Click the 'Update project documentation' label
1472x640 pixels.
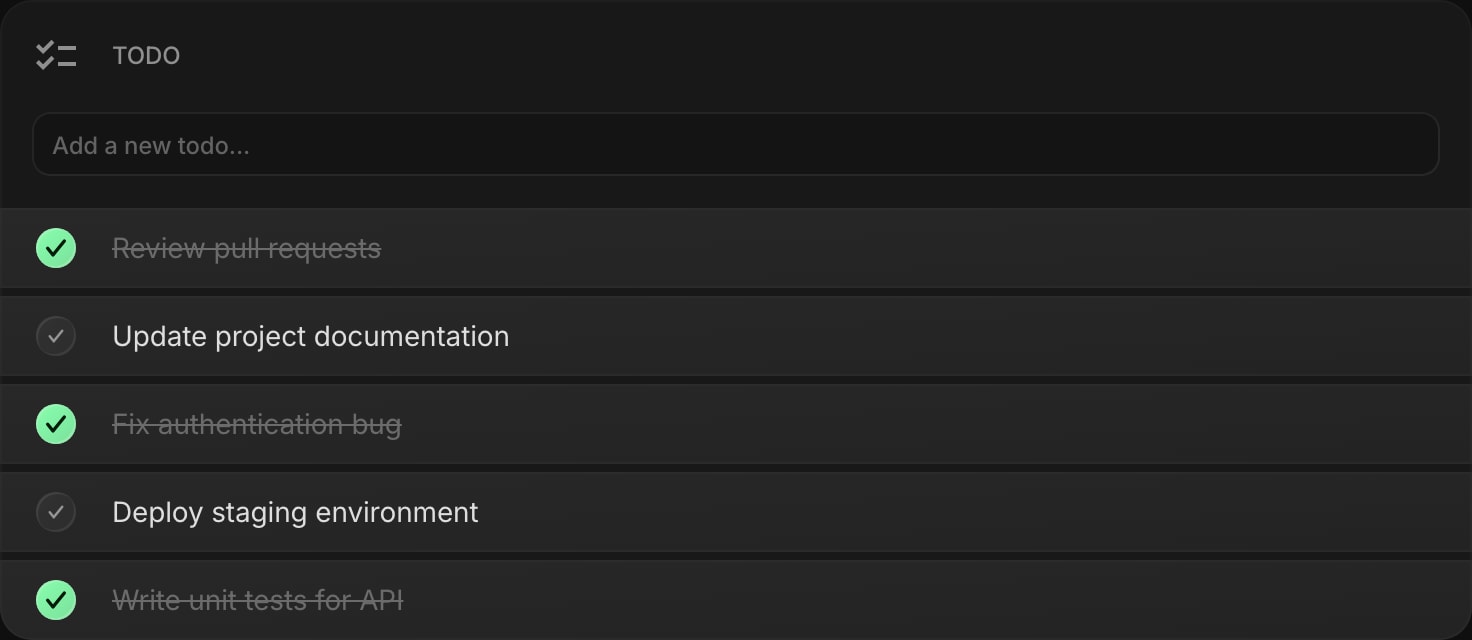(x=311, y=336)
